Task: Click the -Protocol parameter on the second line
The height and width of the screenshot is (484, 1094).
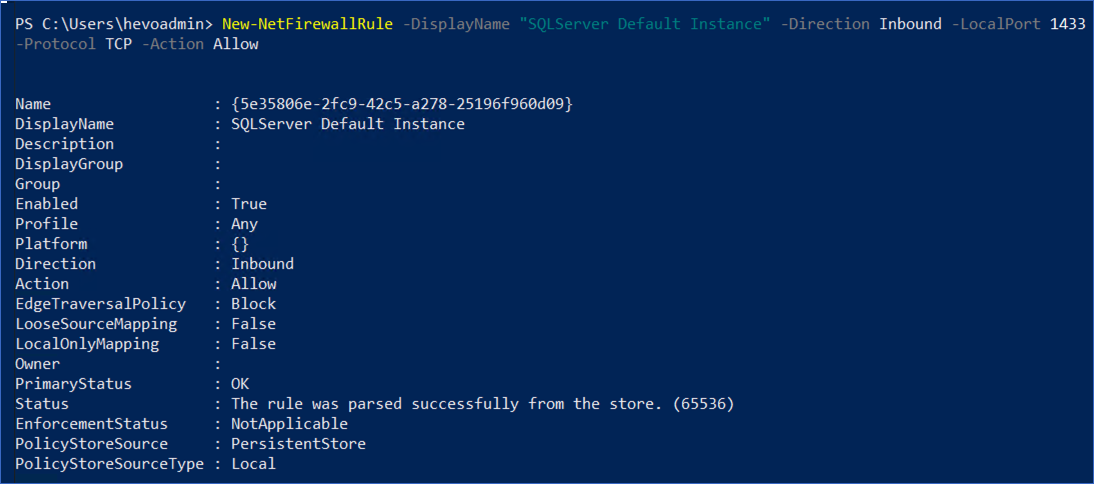Action: [x=55, y=44]
